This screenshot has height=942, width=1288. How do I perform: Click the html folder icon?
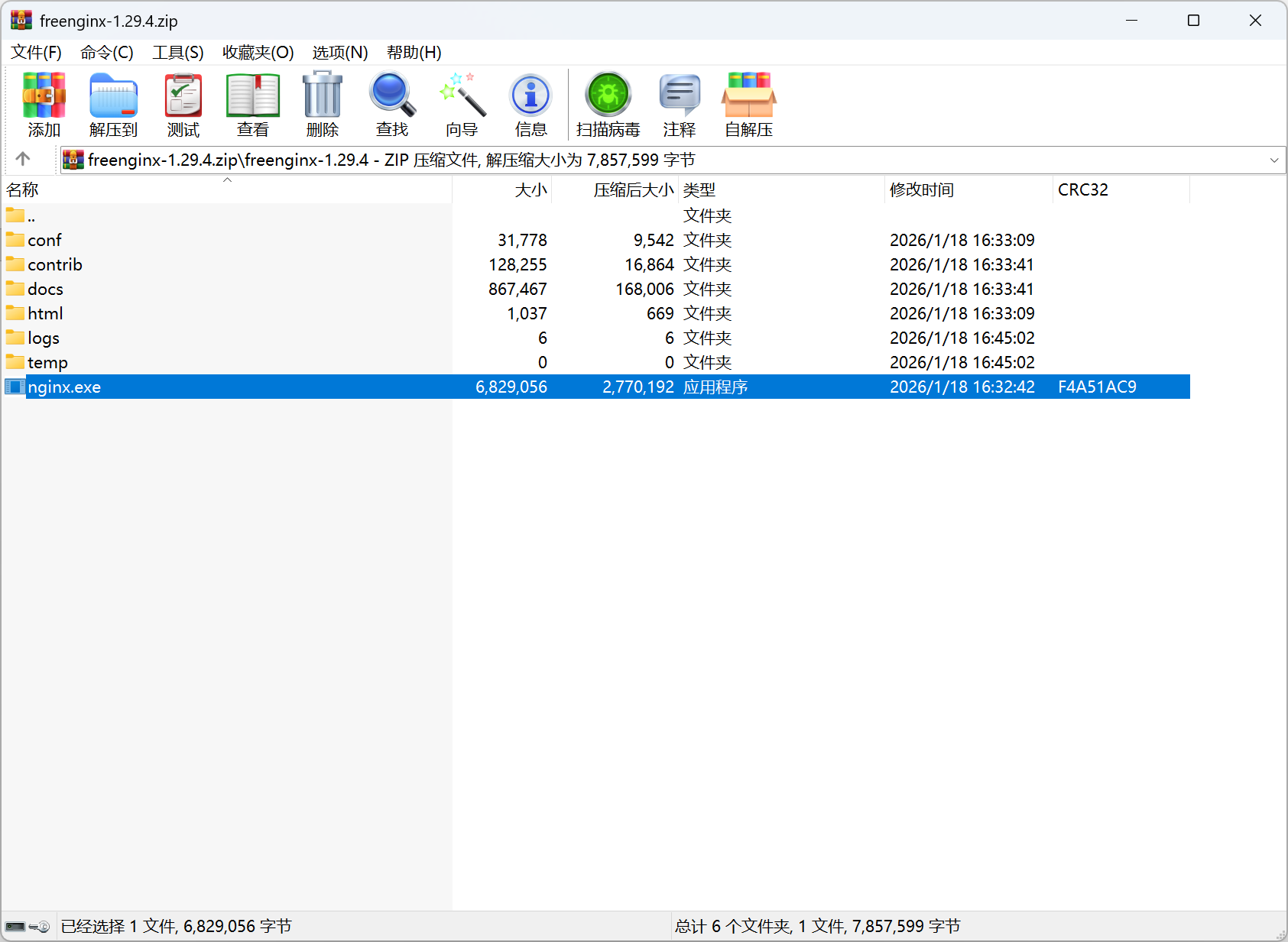coord(15,313)
